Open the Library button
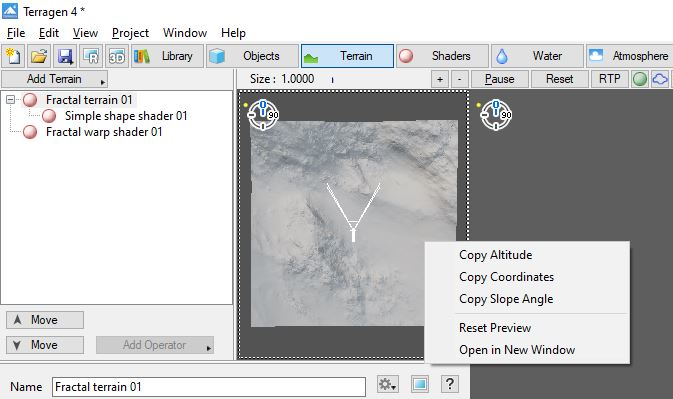Image resolution: width=673 pixels, height=399 pixels. click(x=167, y=56)
